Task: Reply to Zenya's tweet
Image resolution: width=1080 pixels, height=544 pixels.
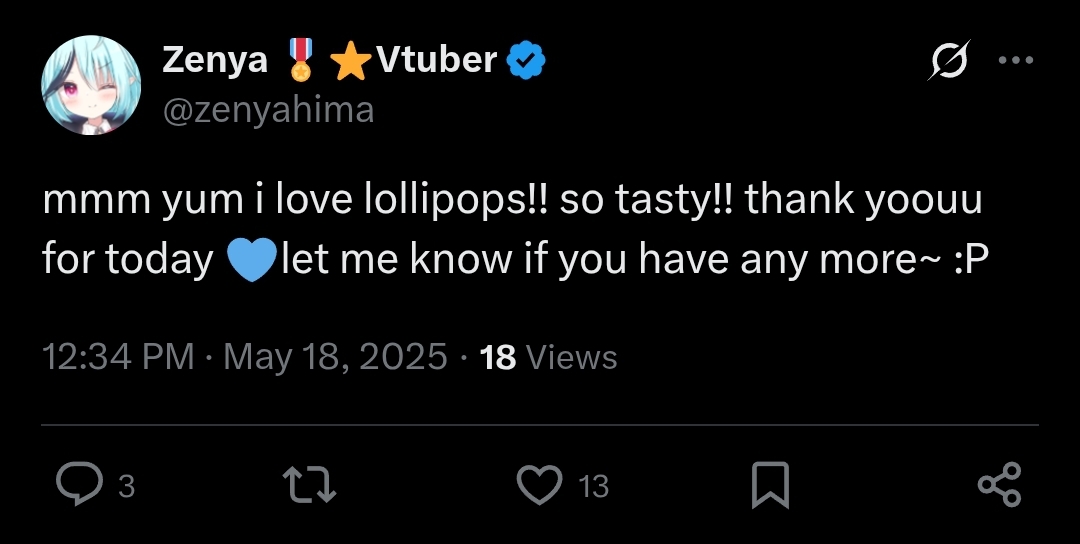Action: click(77, 486)
